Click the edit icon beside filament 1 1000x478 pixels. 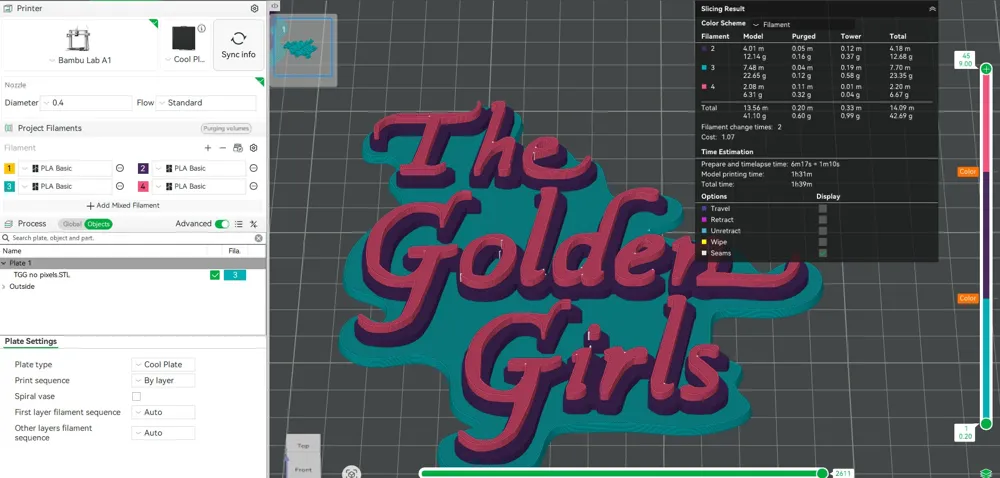pos(119,168)
